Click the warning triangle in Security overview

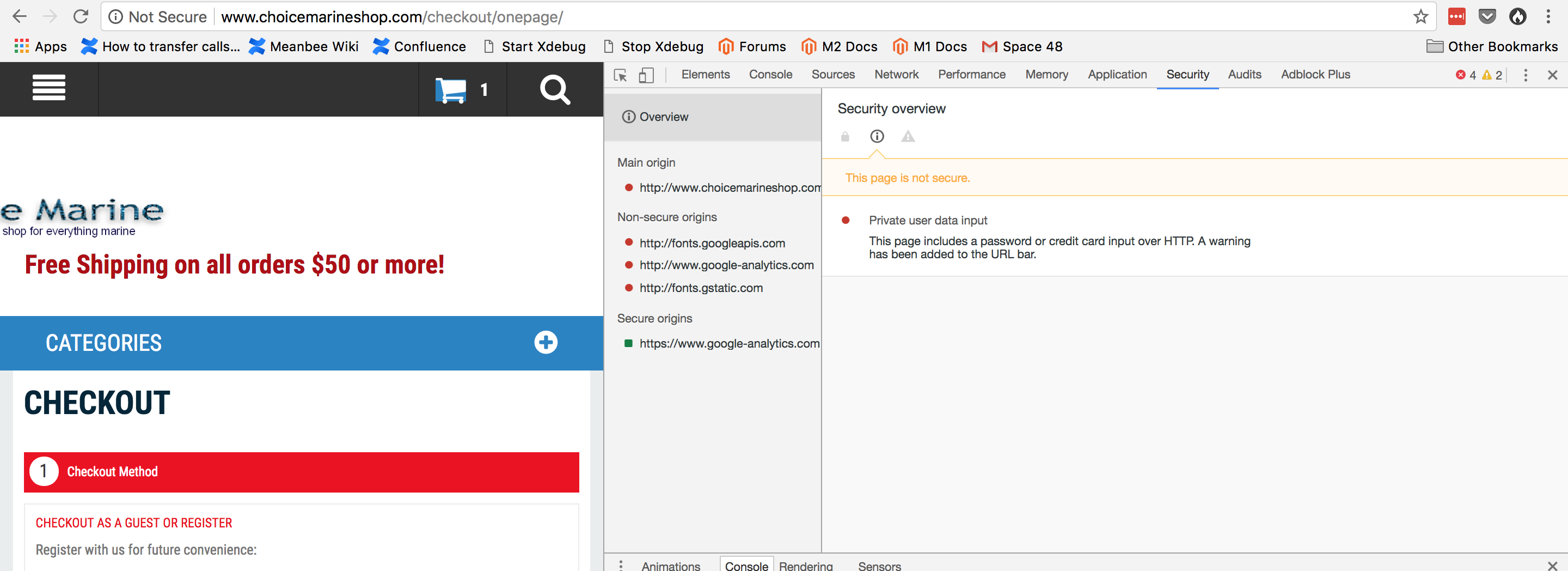pos(908,136)
